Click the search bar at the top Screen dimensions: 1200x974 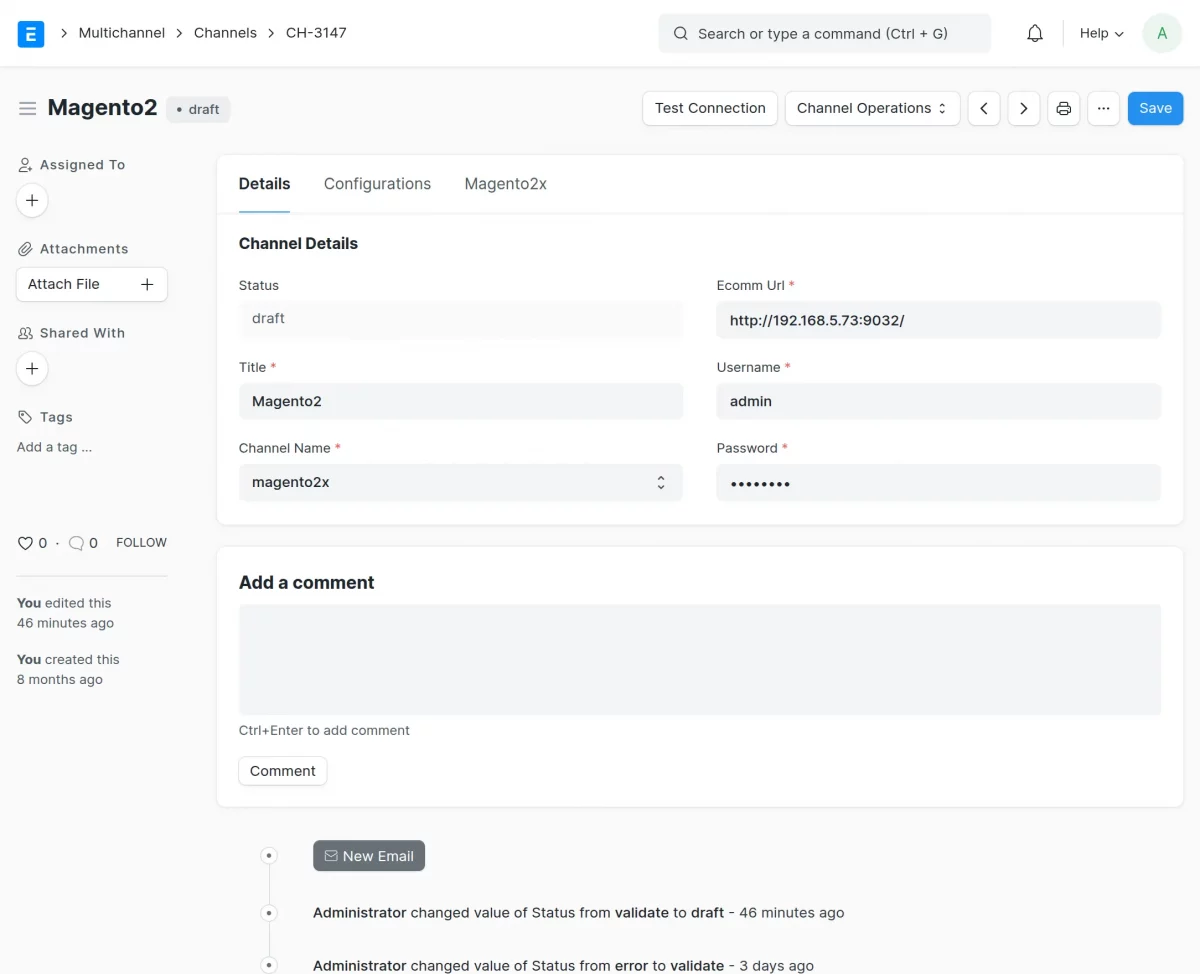pyautogui.click(x=824, y=33)
